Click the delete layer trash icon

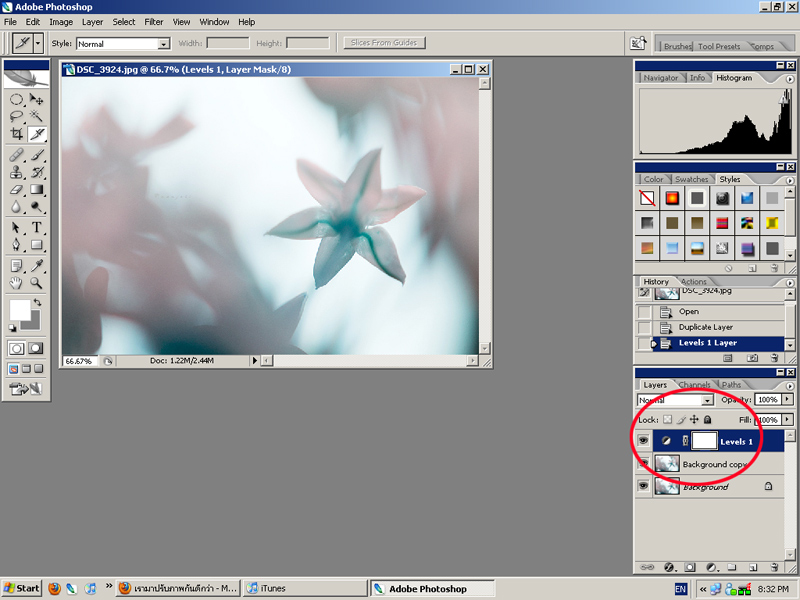click(x=774, y=567)
